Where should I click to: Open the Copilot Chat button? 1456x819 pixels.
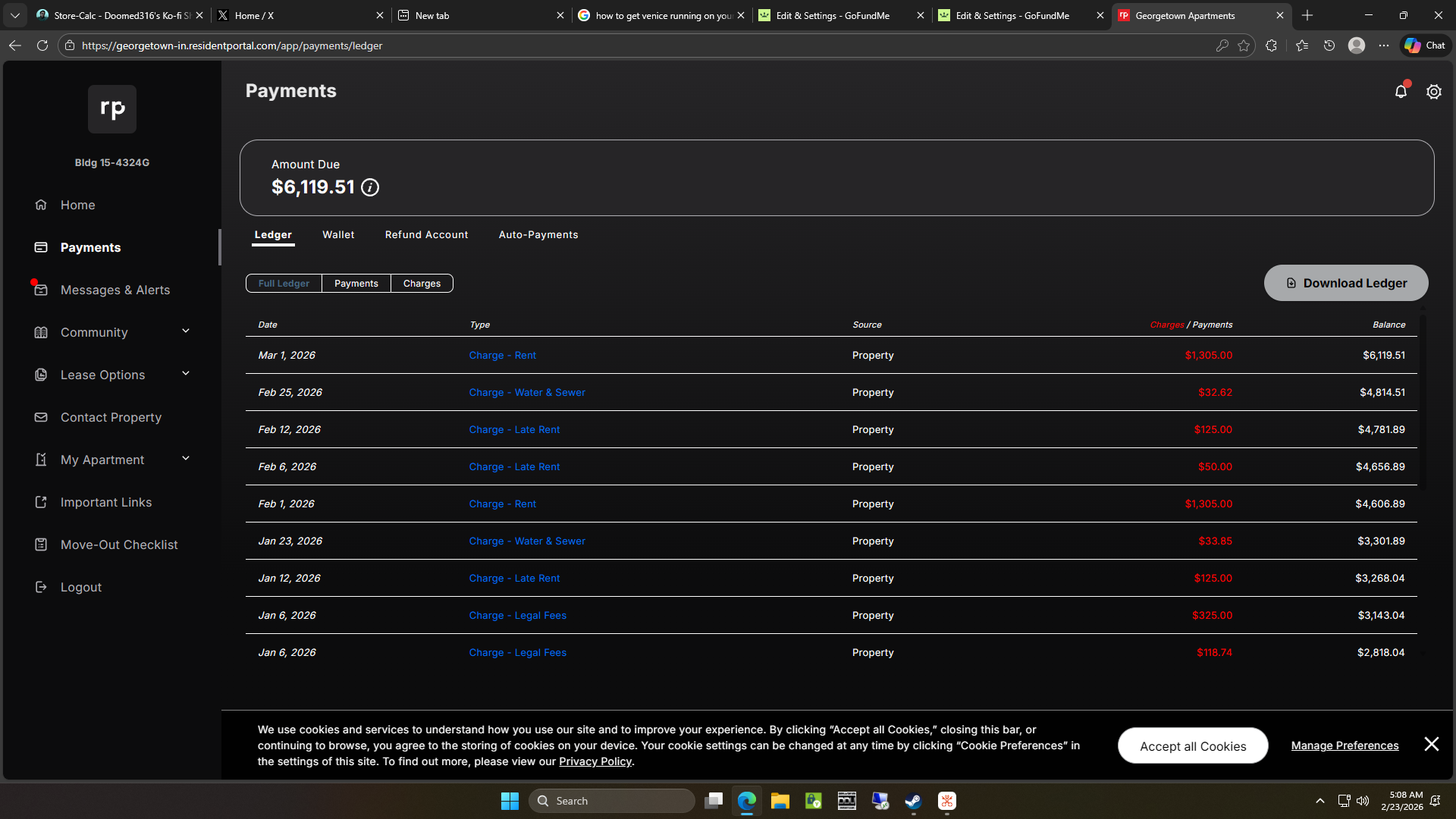[x=1425, y=45]
